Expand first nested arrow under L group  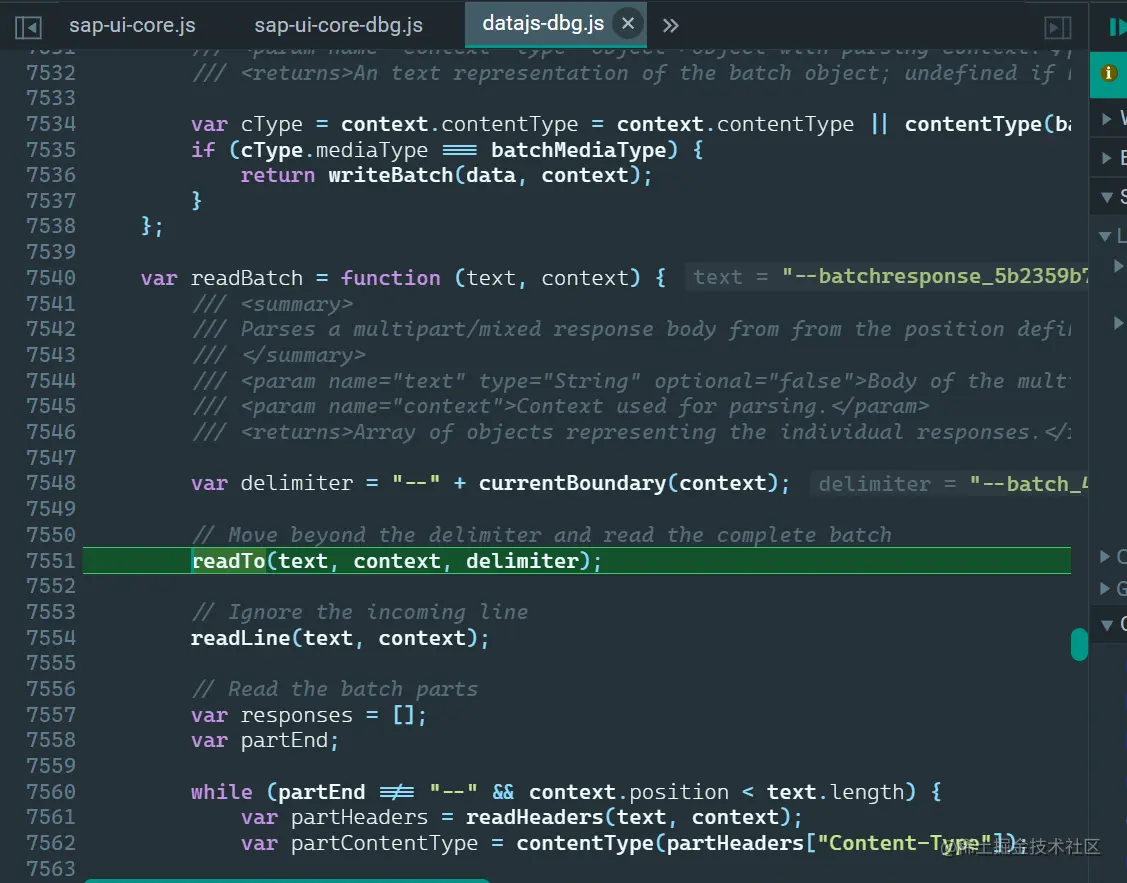[x=1118, y=266]
